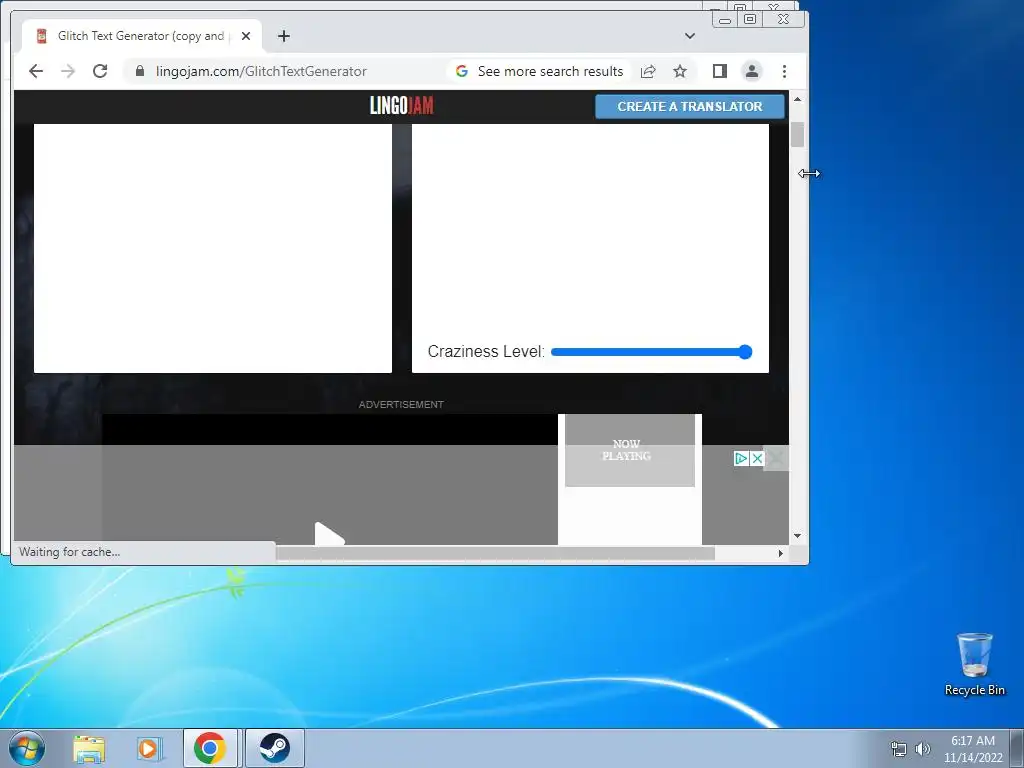This screenshot has height=768, width=1024.
Task: Click the CREATE A TRANSLATOR button
Action: [690, 106]
